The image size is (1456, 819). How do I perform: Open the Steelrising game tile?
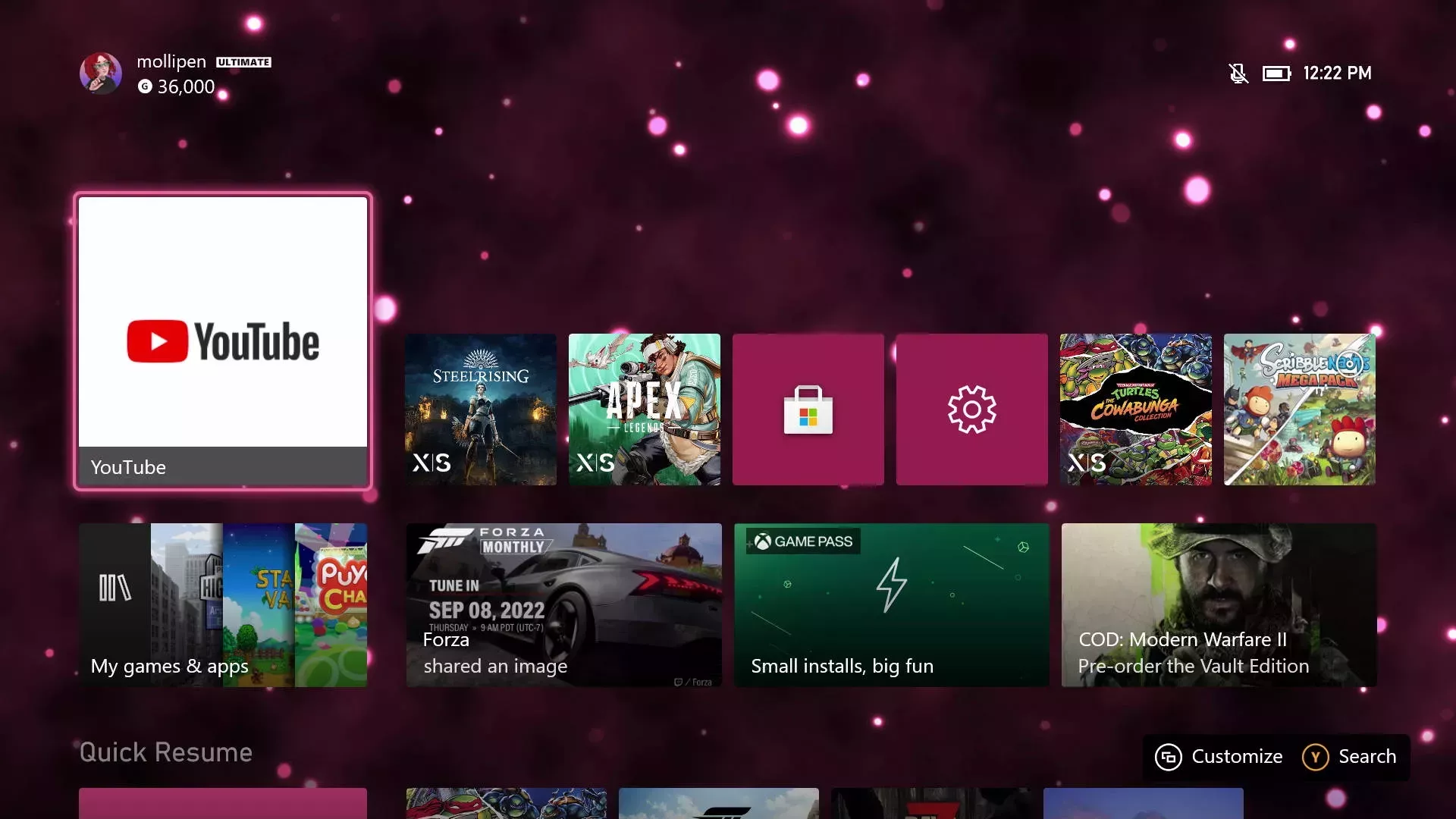(x=481, y=409)
